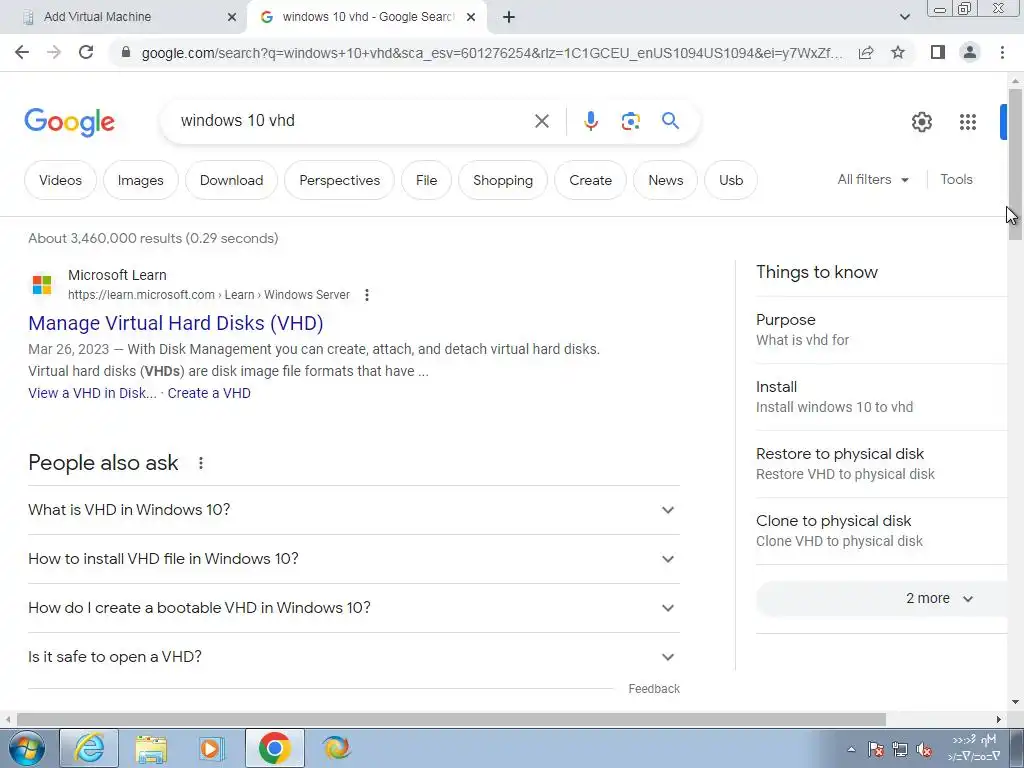The image size is (1024, 768).
Task: Open People also ask options dots
Action: pos(200,463)
